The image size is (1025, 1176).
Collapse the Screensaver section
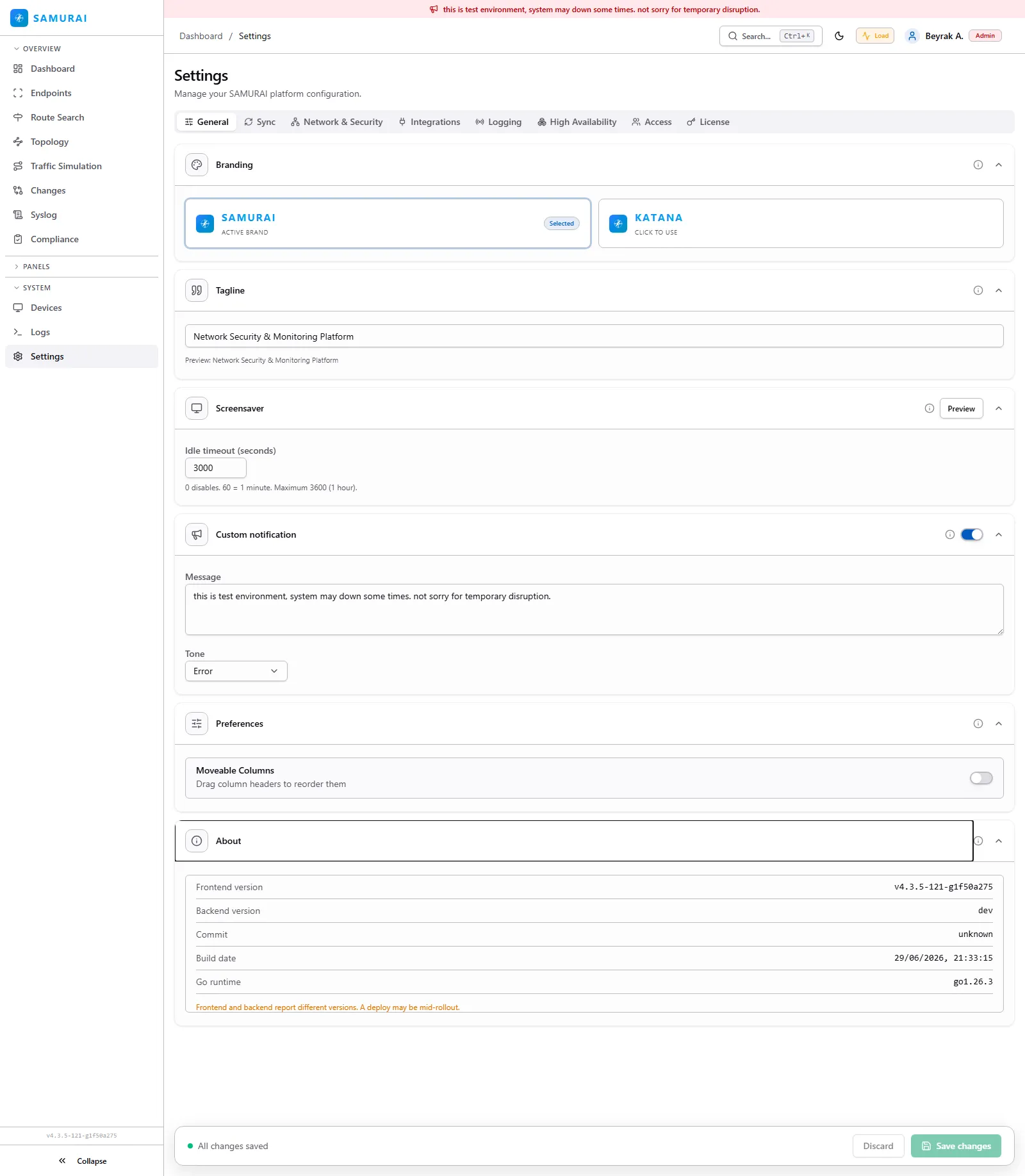[999, 408]
